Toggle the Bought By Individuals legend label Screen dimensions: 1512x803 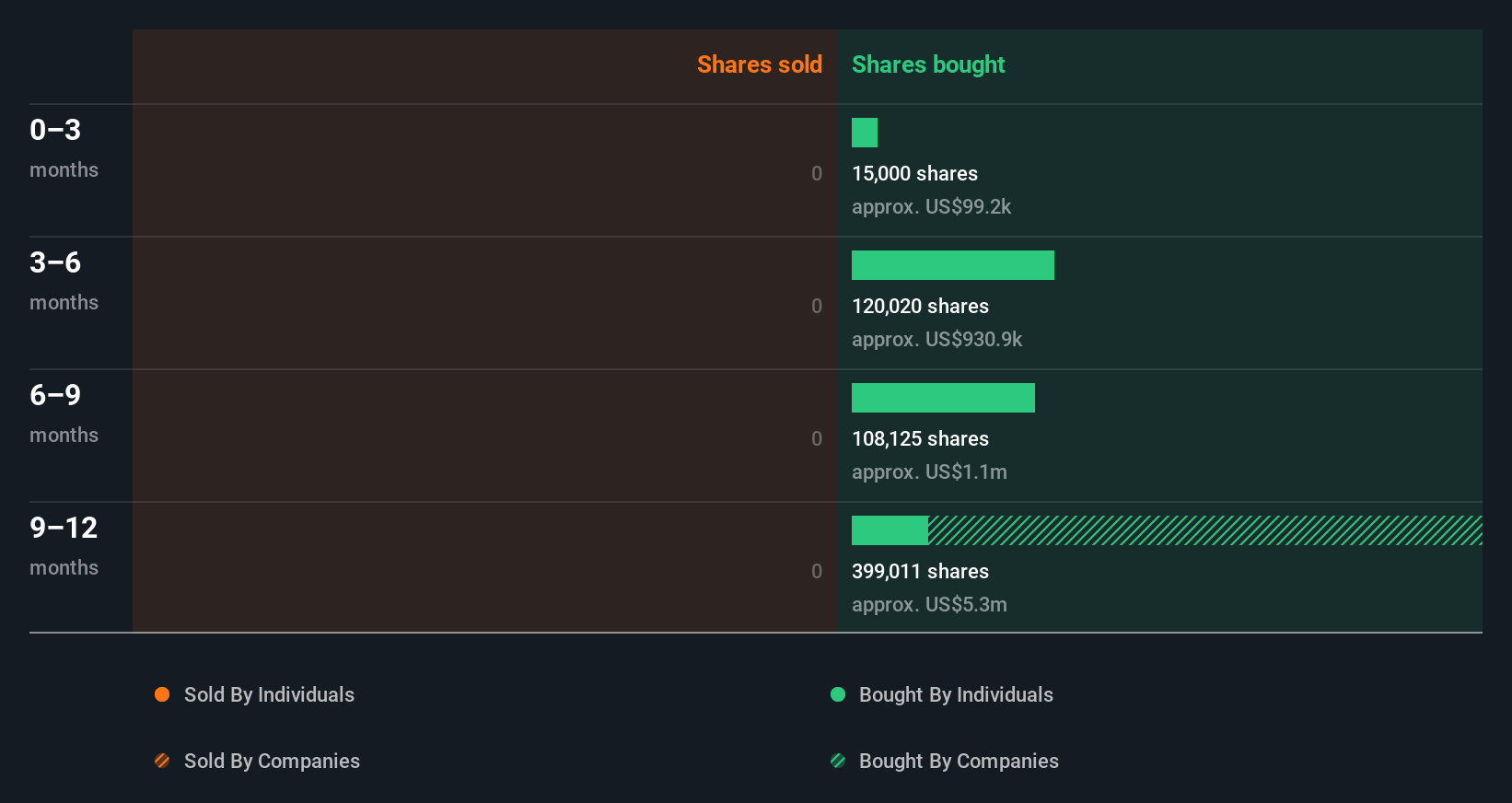tap(956, 694)
